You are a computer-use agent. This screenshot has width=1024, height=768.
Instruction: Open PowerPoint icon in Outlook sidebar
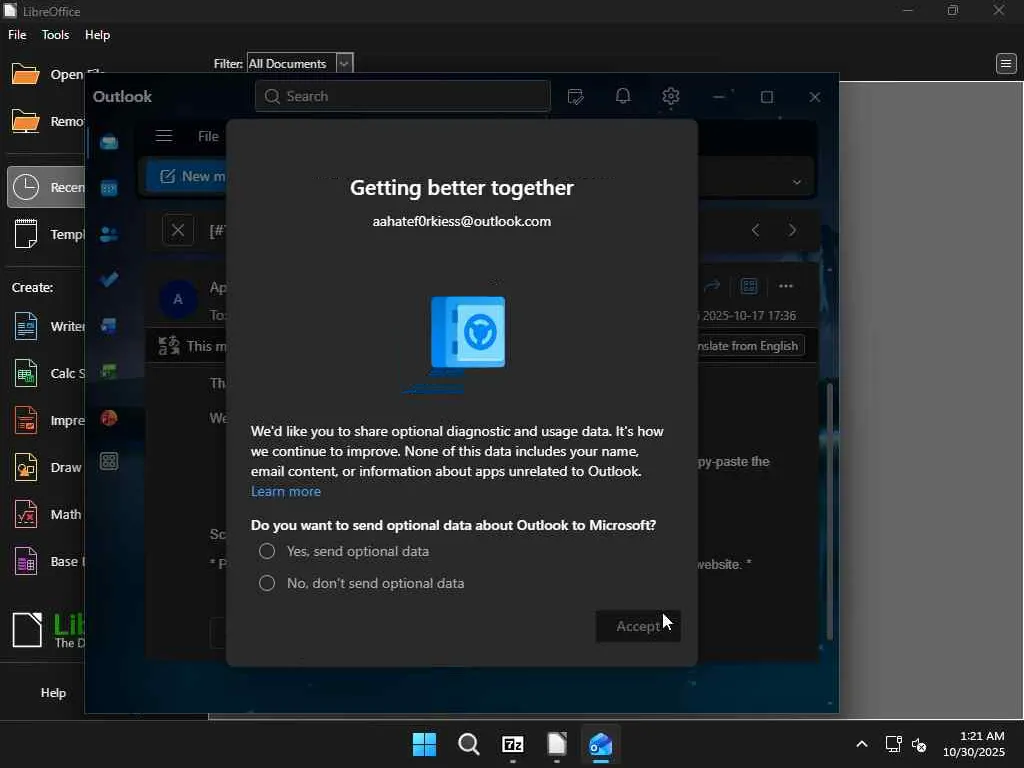click(x=109, y=418)
